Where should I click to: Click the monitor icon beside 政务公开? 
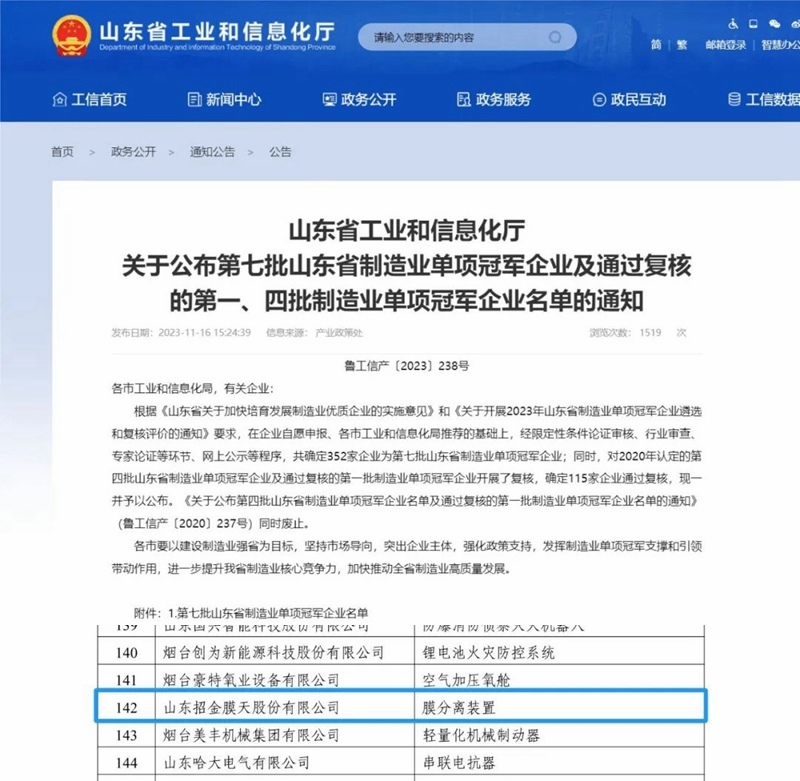[x=330, y=99]
